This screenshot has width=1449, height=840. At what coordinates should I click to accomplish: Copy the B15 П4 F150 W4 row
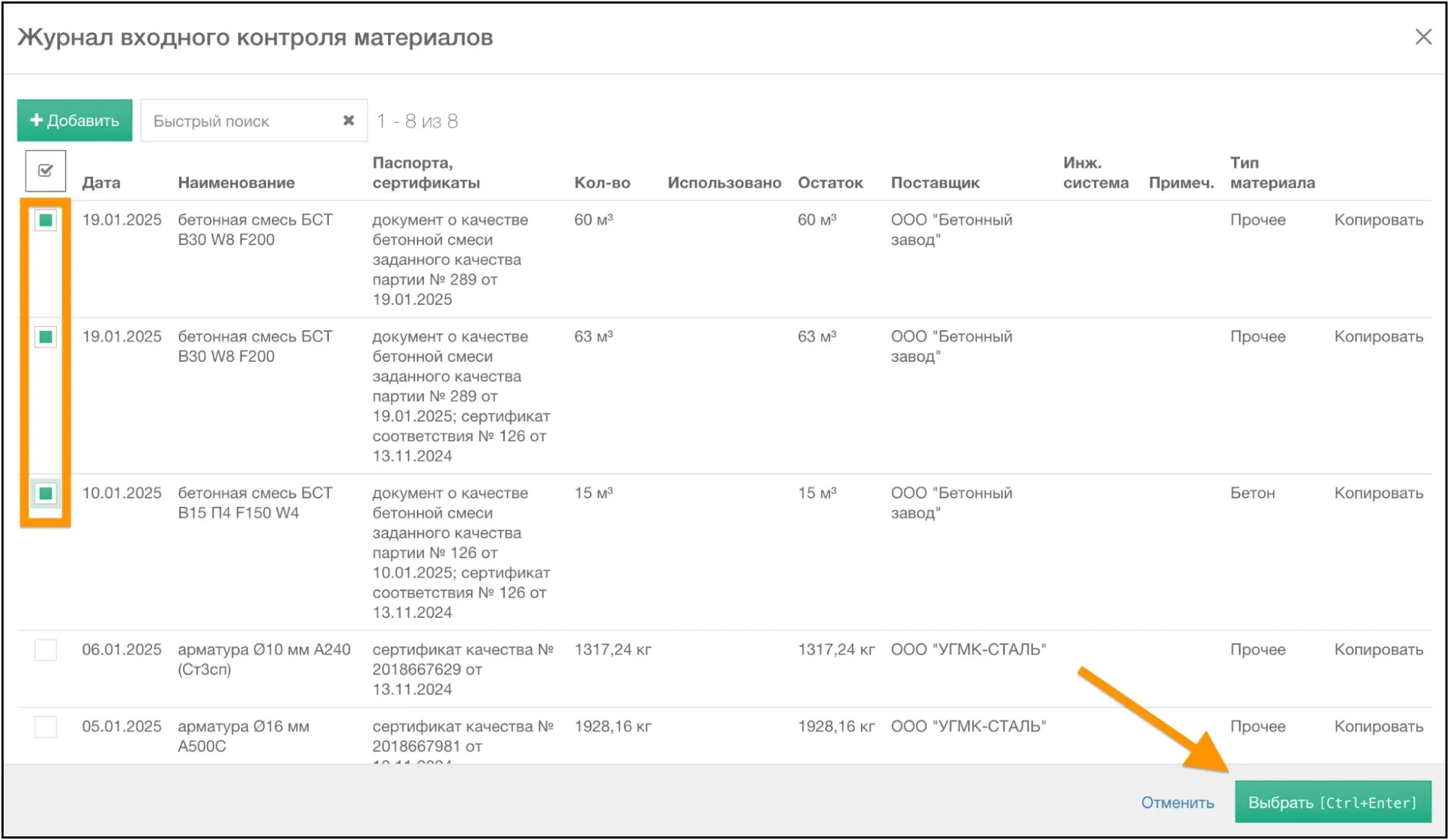coord(1378,493)
